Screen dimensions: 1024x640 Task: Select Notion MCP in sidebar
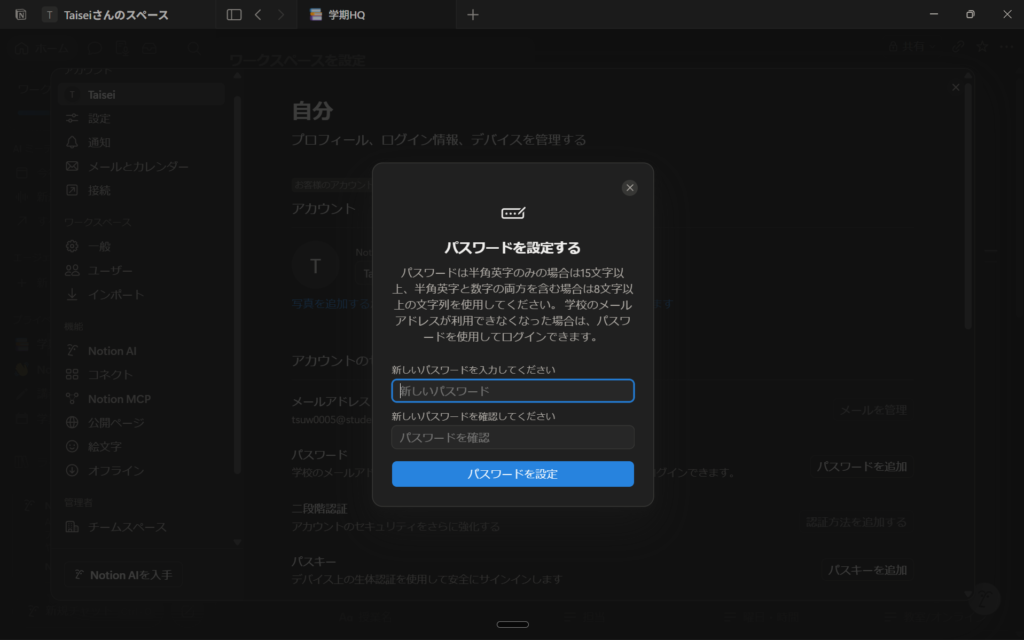(x=118, y=399)
